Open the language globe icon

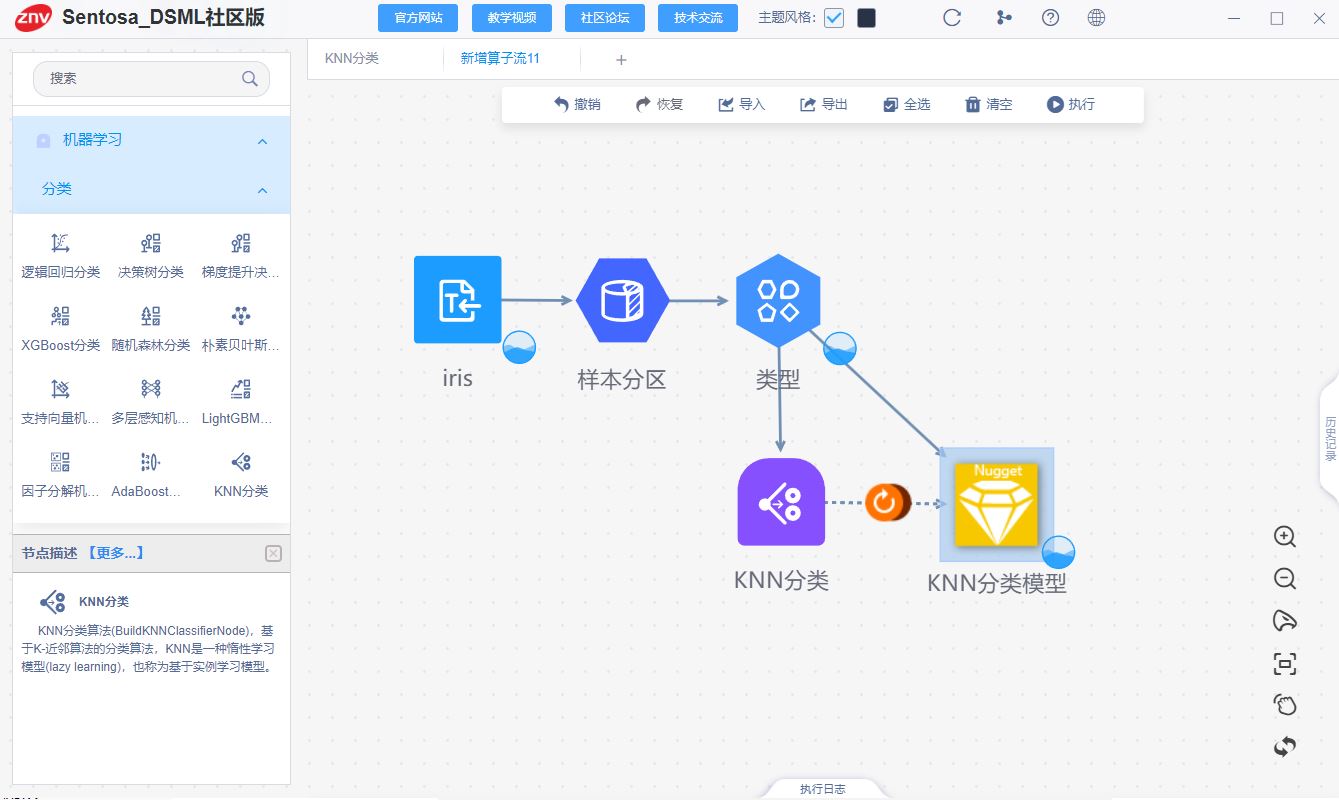pos(1096,18)
